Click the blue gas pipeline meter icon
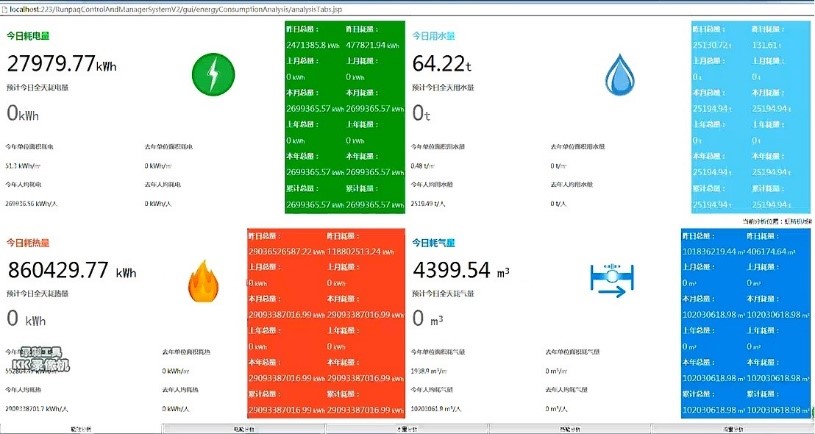 click(x=611, y=280)
